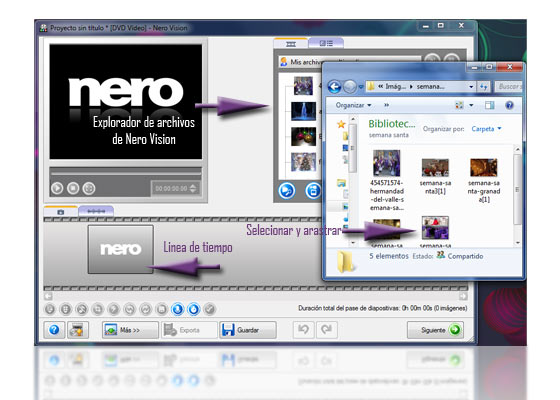This screenshot has height=400, width=560.
Task: Click the blue toolbar icon left of the droplet icon
Action: point(178,309)
